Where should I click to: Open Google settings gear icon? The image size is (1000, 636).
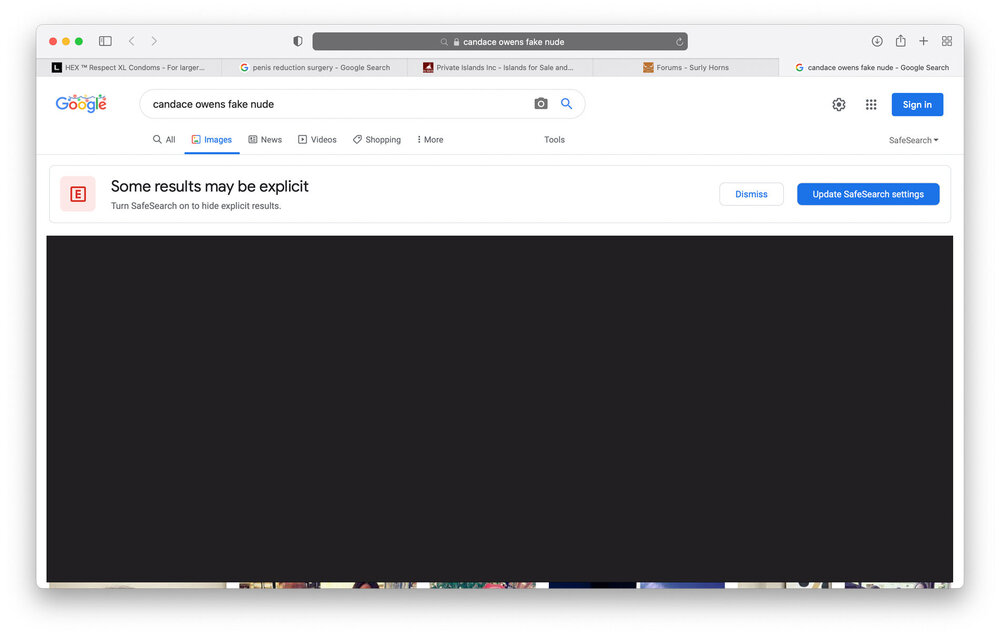[x=839, y=105]
